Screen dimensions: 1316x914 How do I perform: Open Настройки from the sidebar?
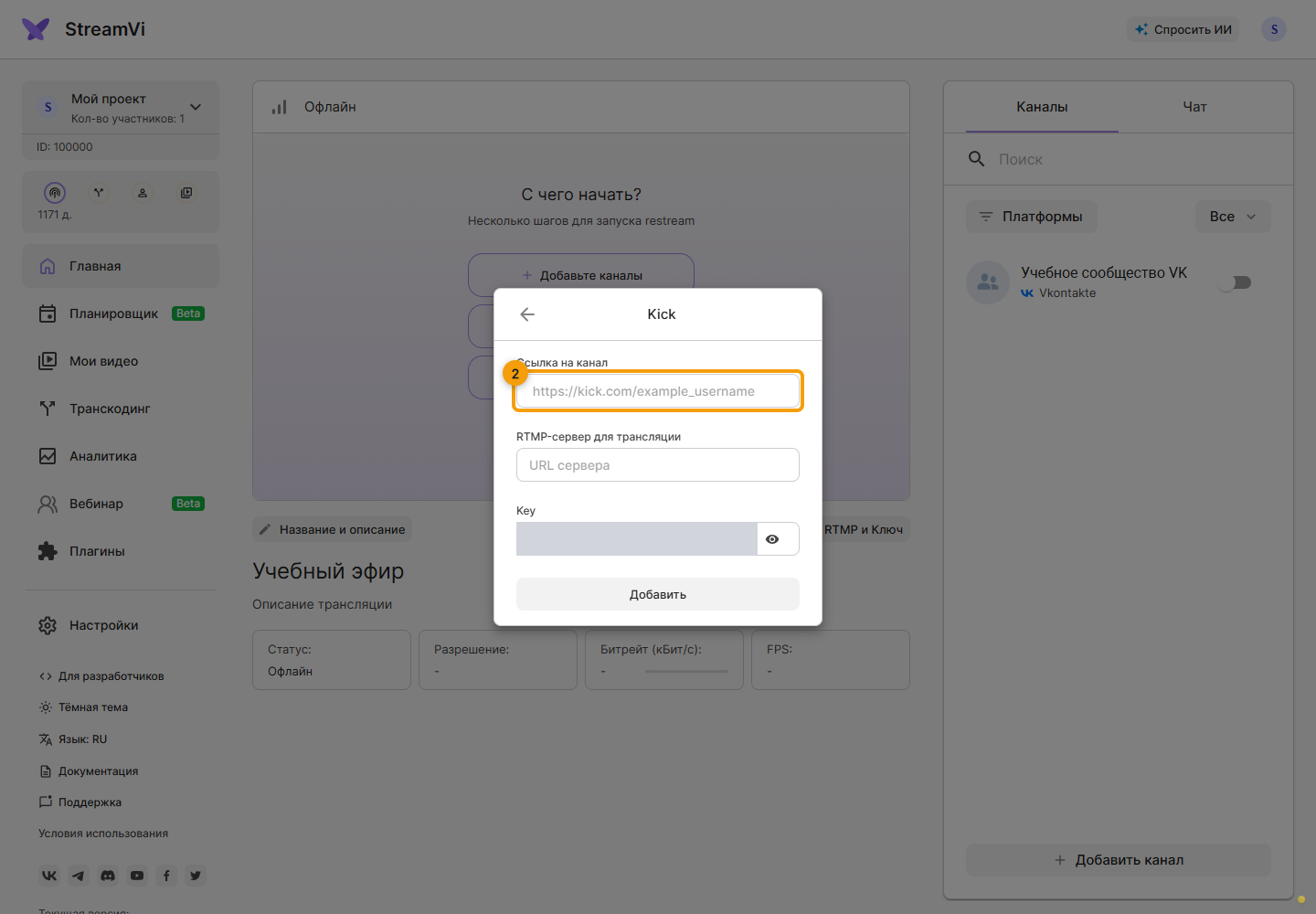coord(121,625)
